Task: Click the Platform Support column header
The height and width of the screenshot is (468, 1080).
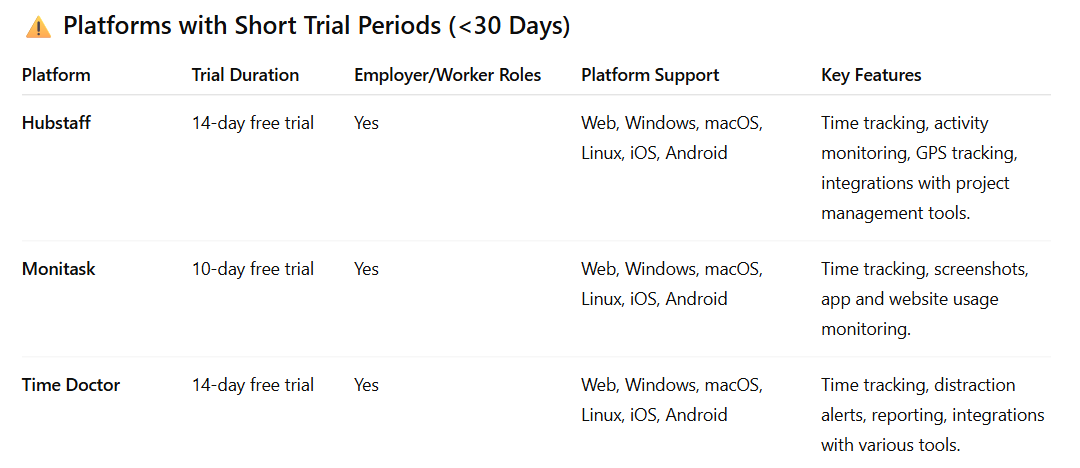Action: [x=650, y=75]
